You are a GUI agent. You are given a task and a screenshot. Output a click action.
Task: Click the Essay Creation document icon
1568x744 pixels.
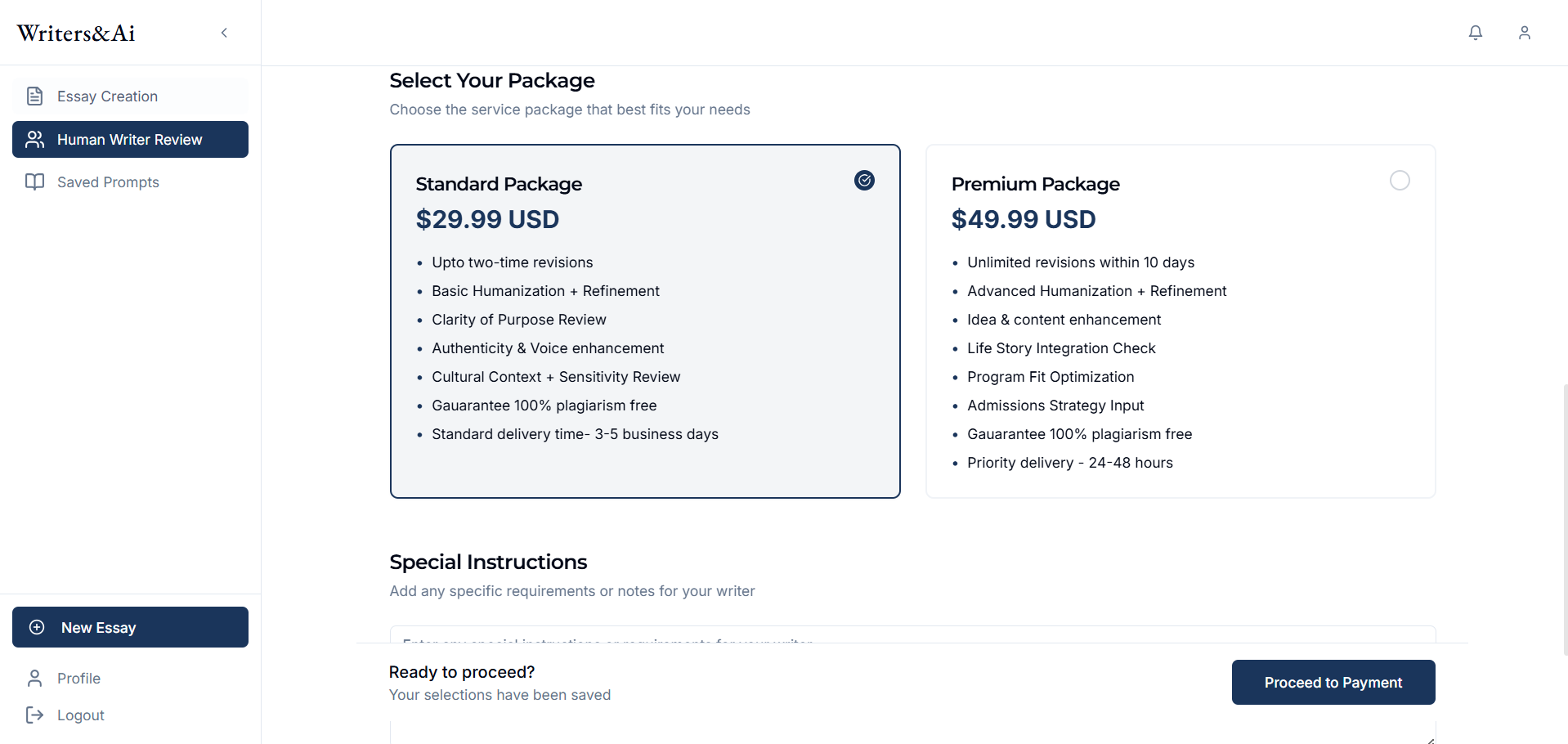point(34,96)
